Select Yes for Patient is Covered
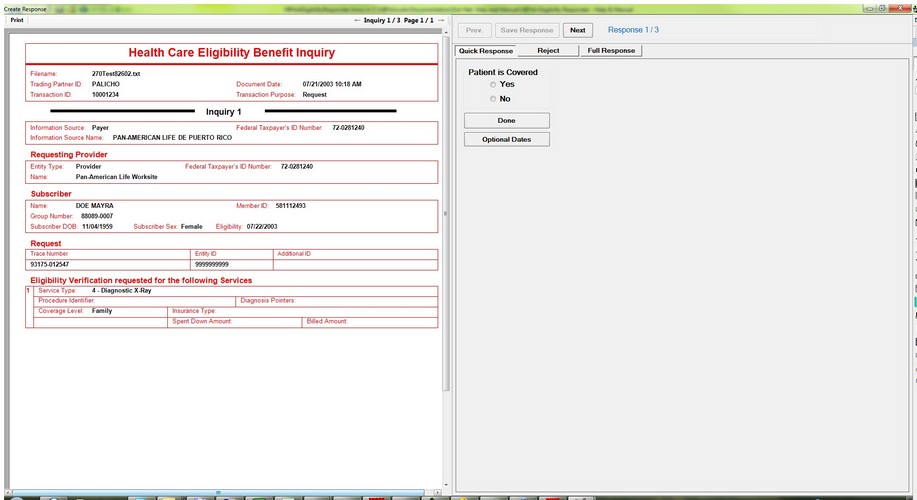 coord(493,85)
